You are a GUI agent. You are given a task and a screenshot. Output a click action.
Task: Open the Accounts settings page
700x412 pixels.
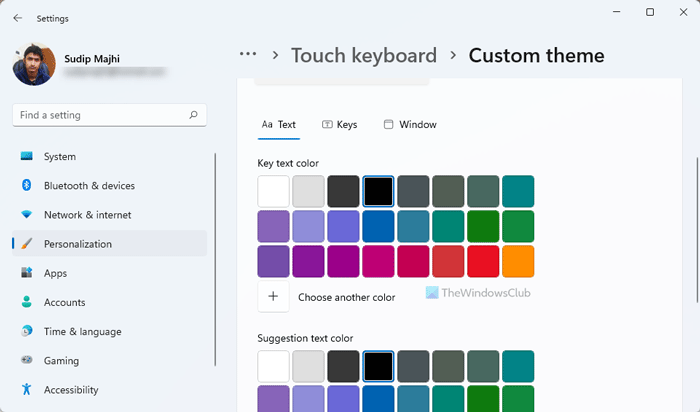tap(64, 302)
